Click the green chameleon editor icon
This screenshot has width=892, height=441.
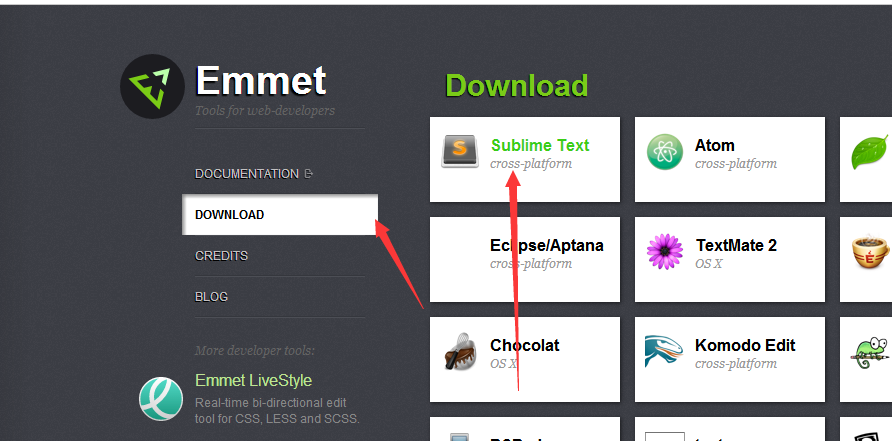870,352
